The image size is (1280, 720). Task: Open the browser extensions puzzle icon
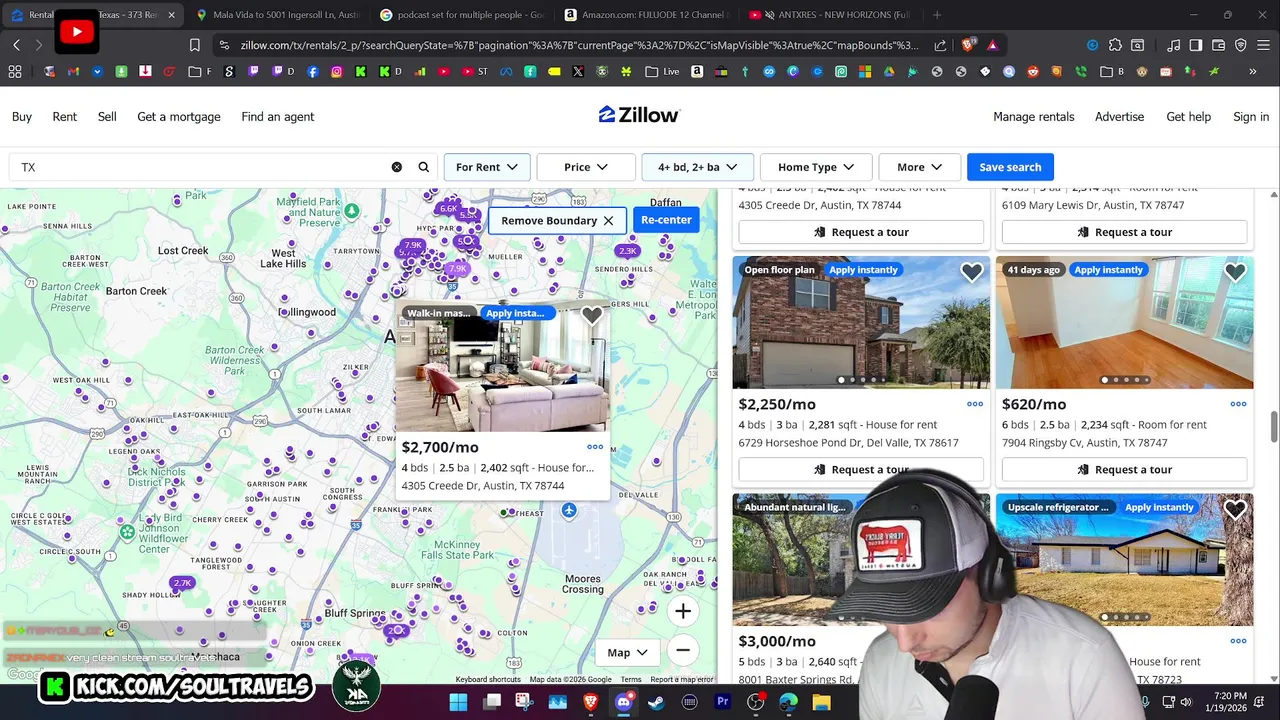[x=1115, y=45]
